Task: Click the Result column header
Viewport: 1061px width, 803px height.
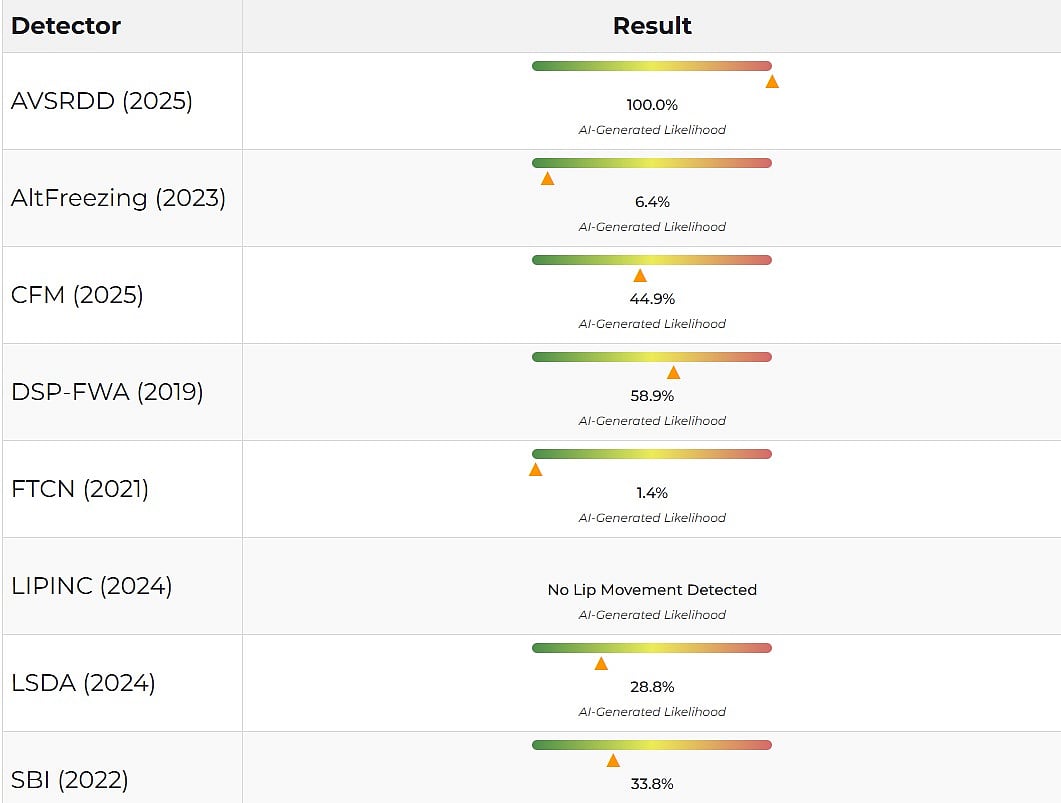Action: tap(652, 26)
